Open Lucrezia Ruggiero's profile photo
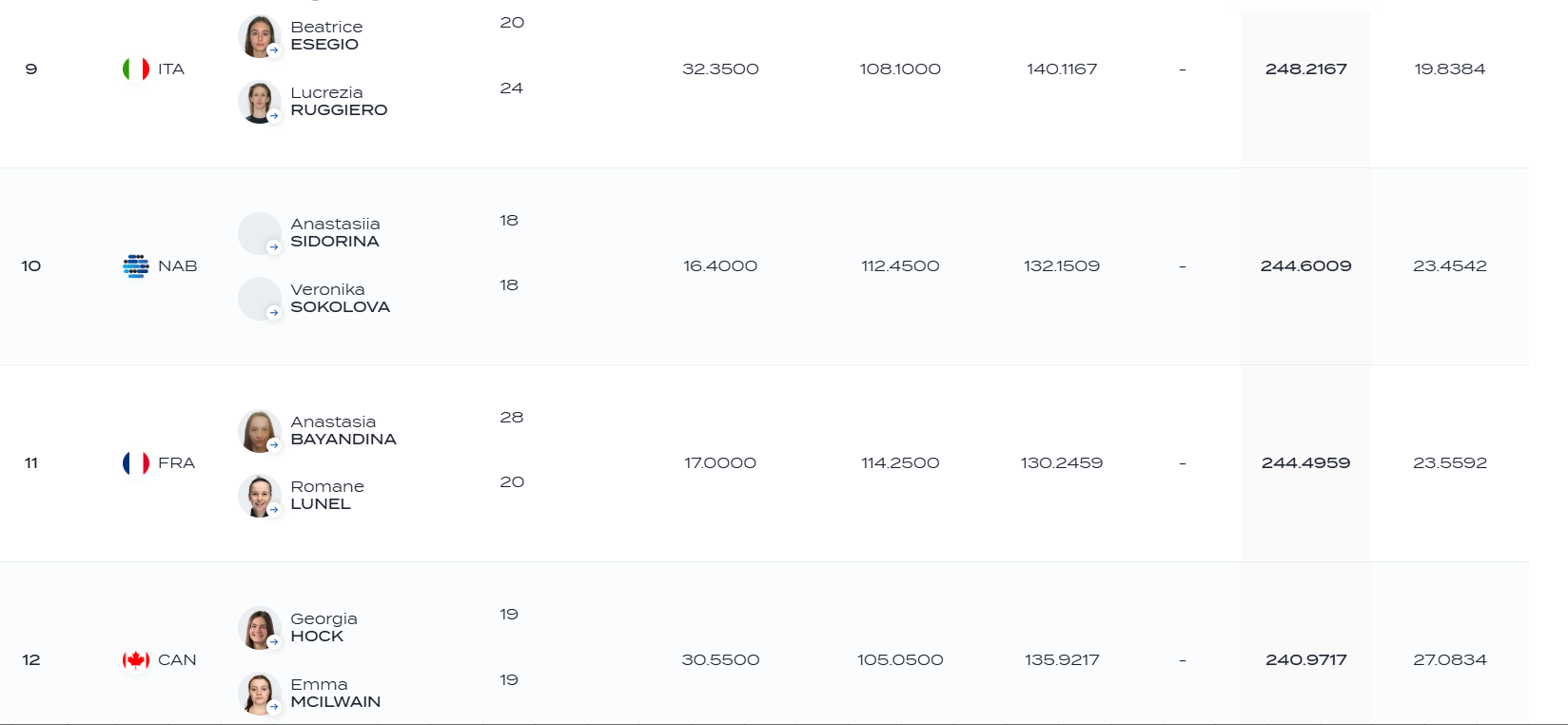 point(259,102)
